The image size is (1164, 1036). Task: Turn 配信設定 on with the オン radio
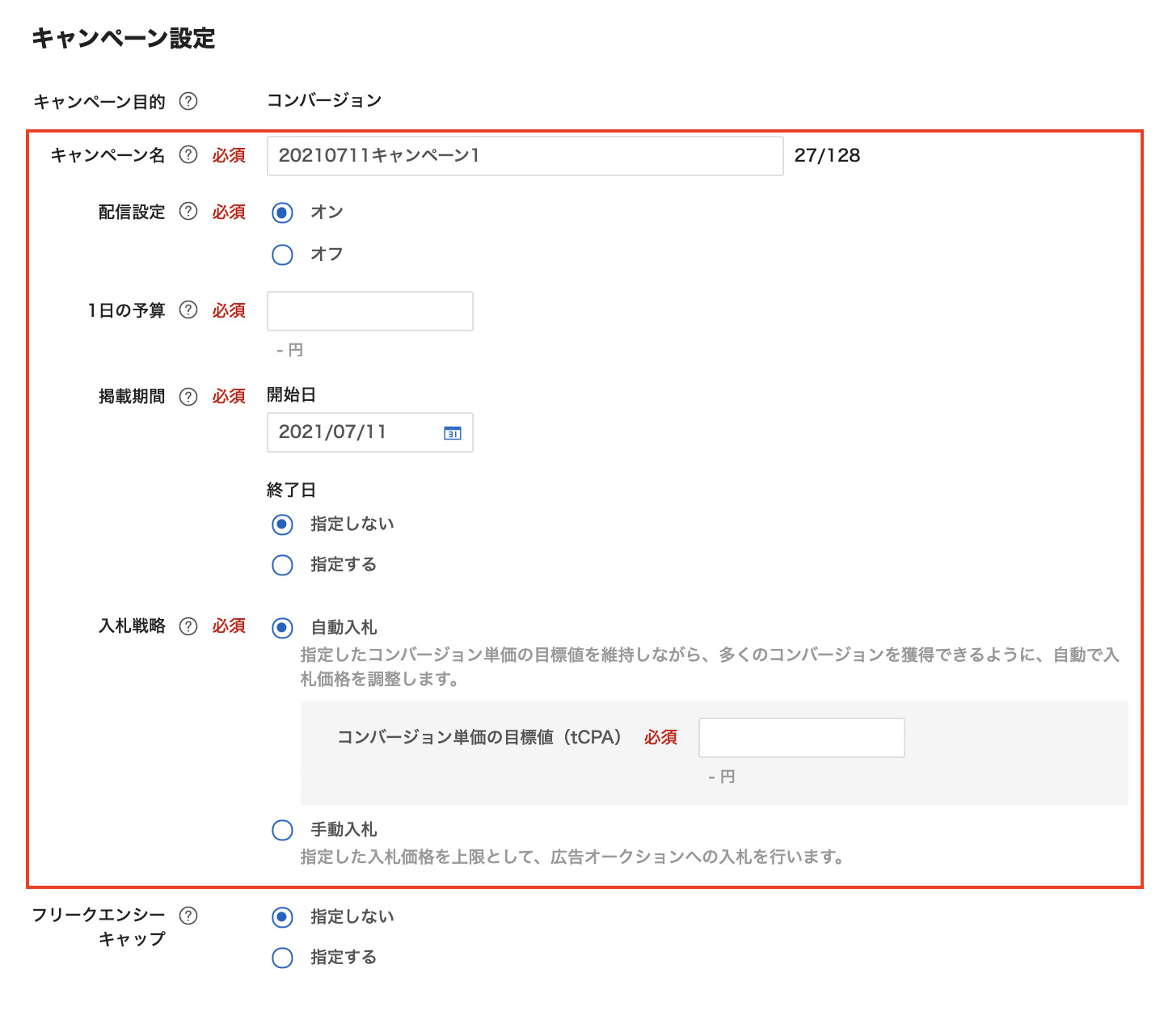[281, 212]
